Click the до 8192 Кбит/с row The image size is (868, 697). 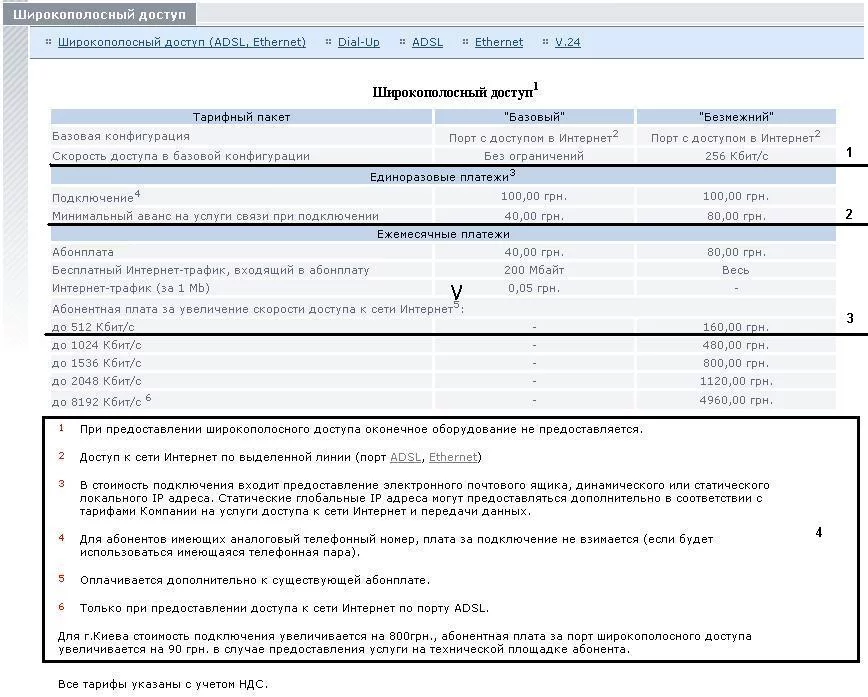(x=443, y=400)
